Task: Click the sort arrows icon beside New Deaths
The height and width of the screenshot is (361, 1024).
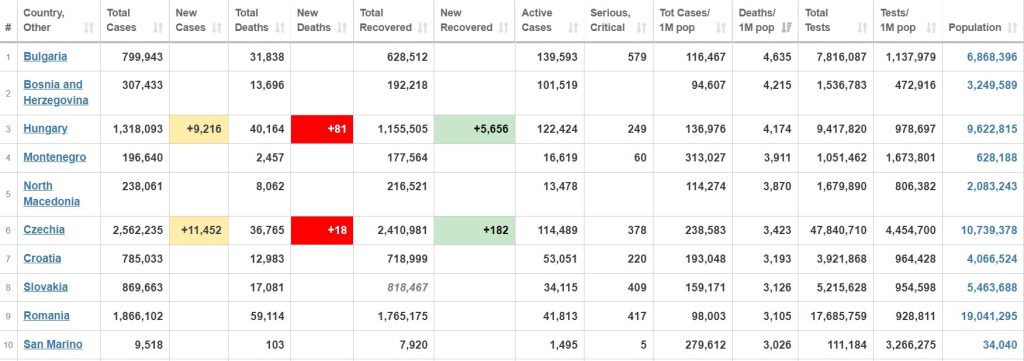Action: pyautogui.click(x=342, y=27)
